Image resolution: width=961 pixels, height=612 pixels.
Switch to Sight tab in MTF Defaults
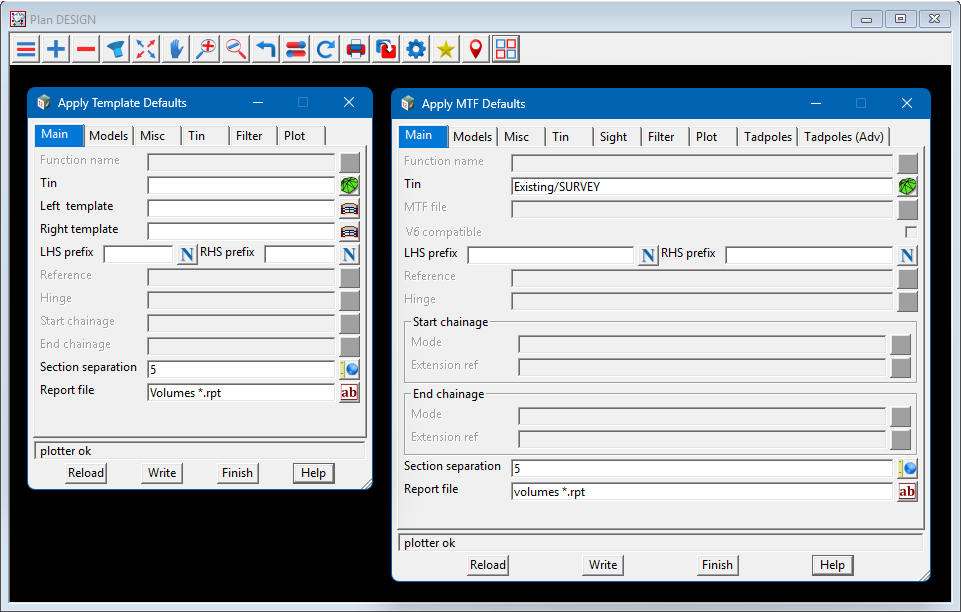coord(614,137)
